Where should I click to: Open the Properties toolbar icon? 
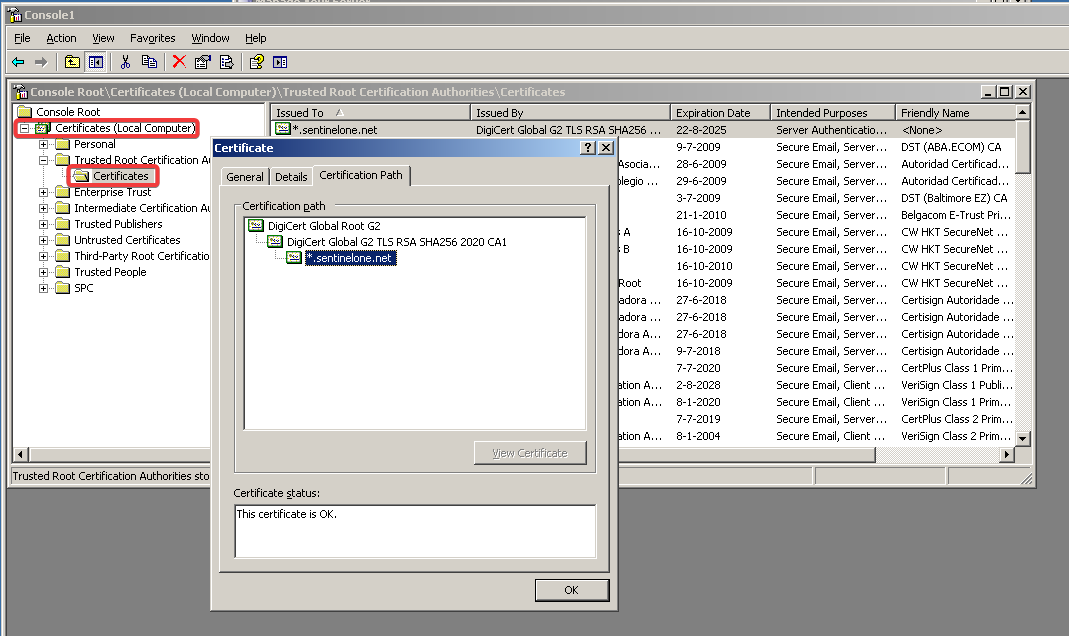(x=203, y=62)
